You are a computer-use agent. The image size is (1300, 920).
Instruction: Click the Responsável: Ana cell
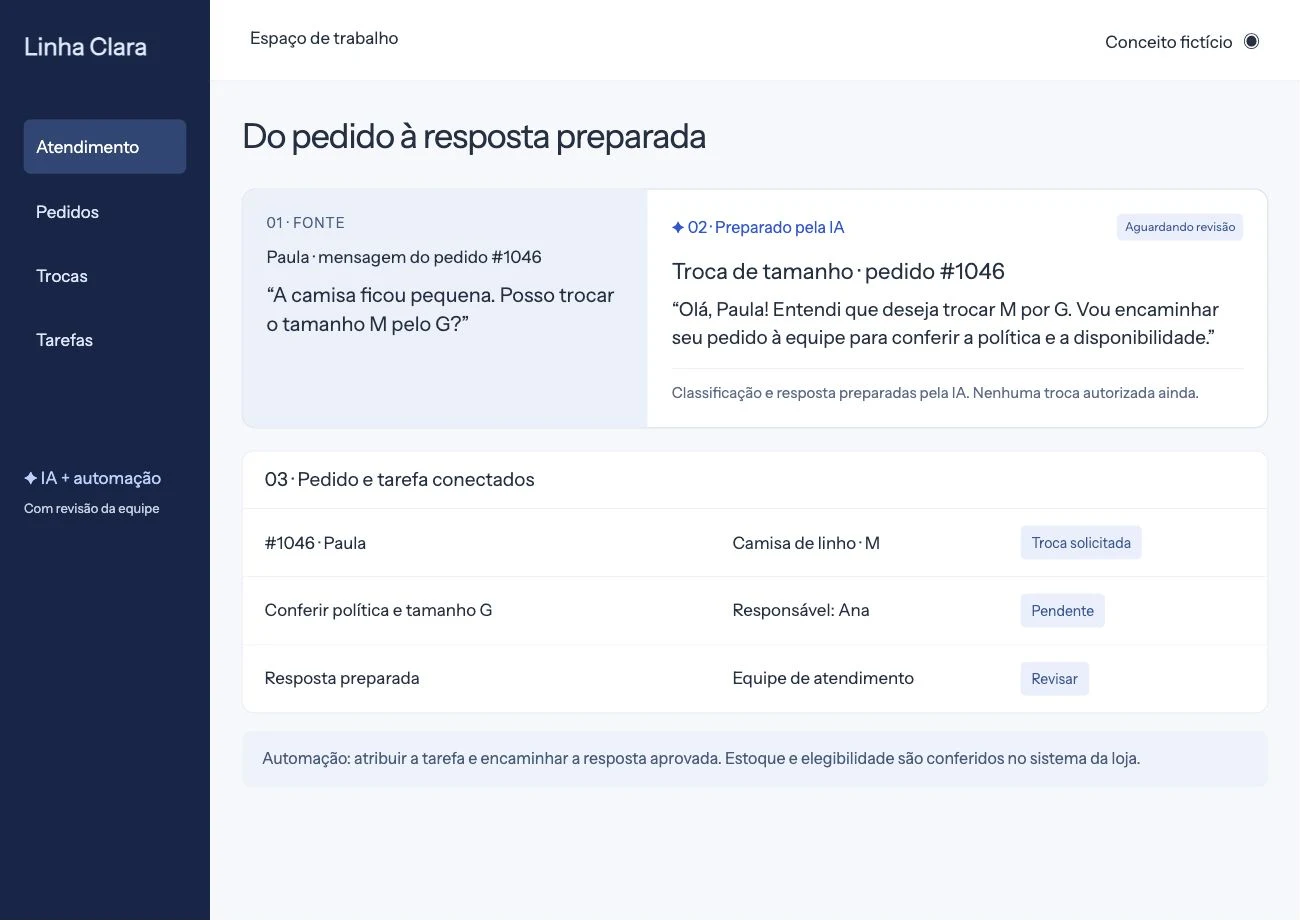click(x=800, y=610)
